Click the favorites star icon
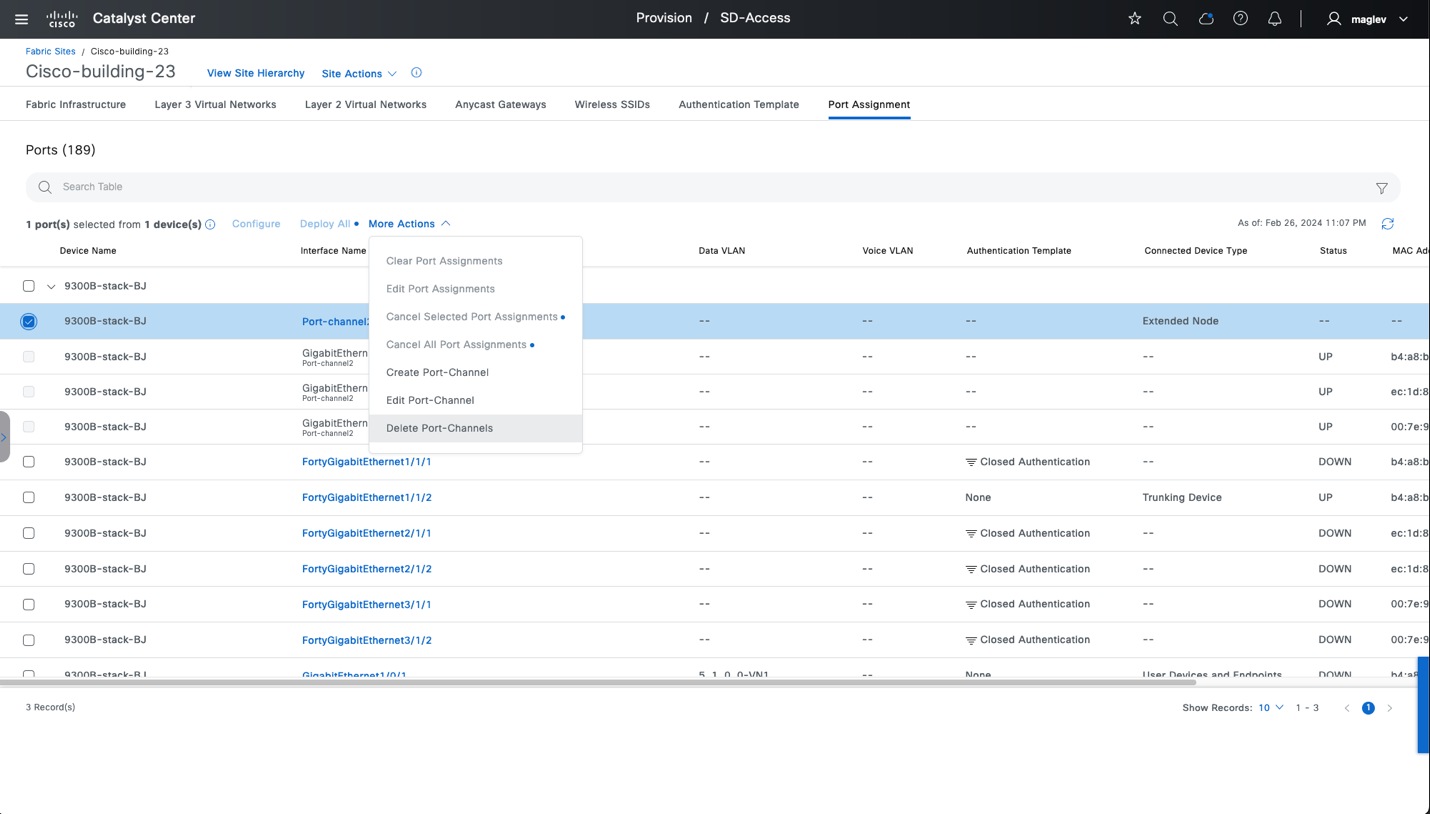The height and width of the screenshot is (814, 1430). (1134, 19)
